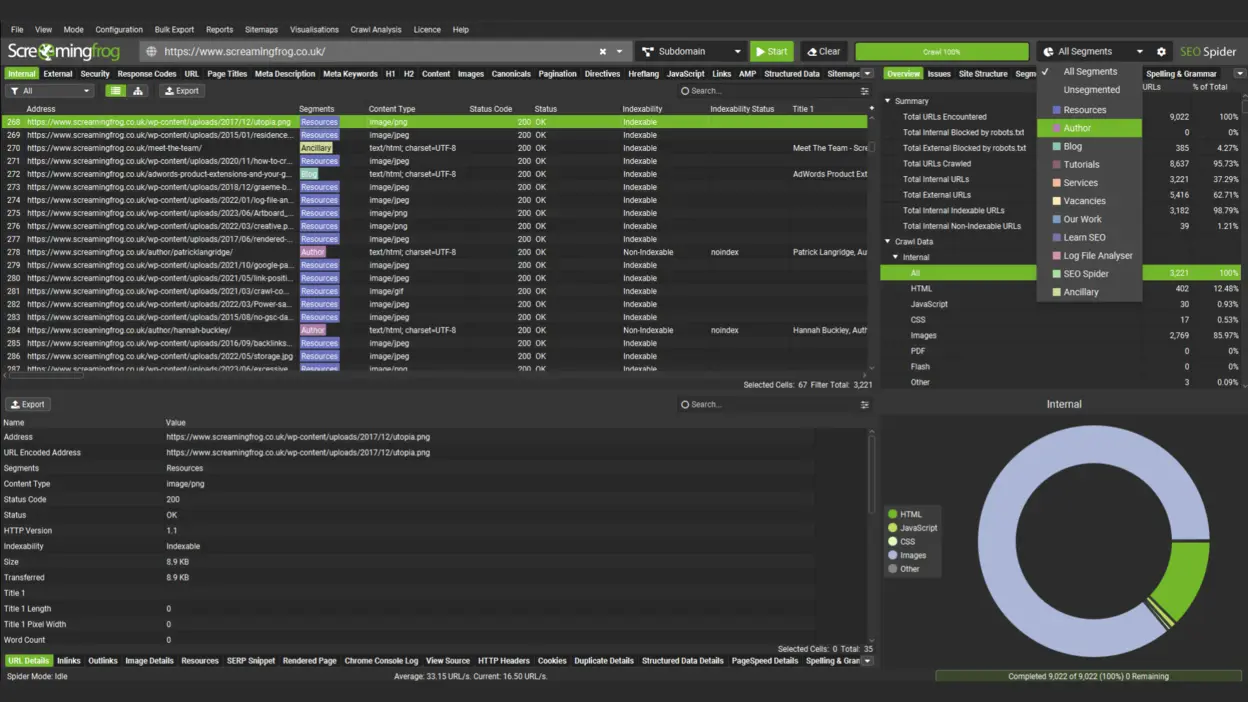The height and width of the screenshot is (702, 1248).
Task: Select the Author segment in the list
Action: tap(1089, 127)
